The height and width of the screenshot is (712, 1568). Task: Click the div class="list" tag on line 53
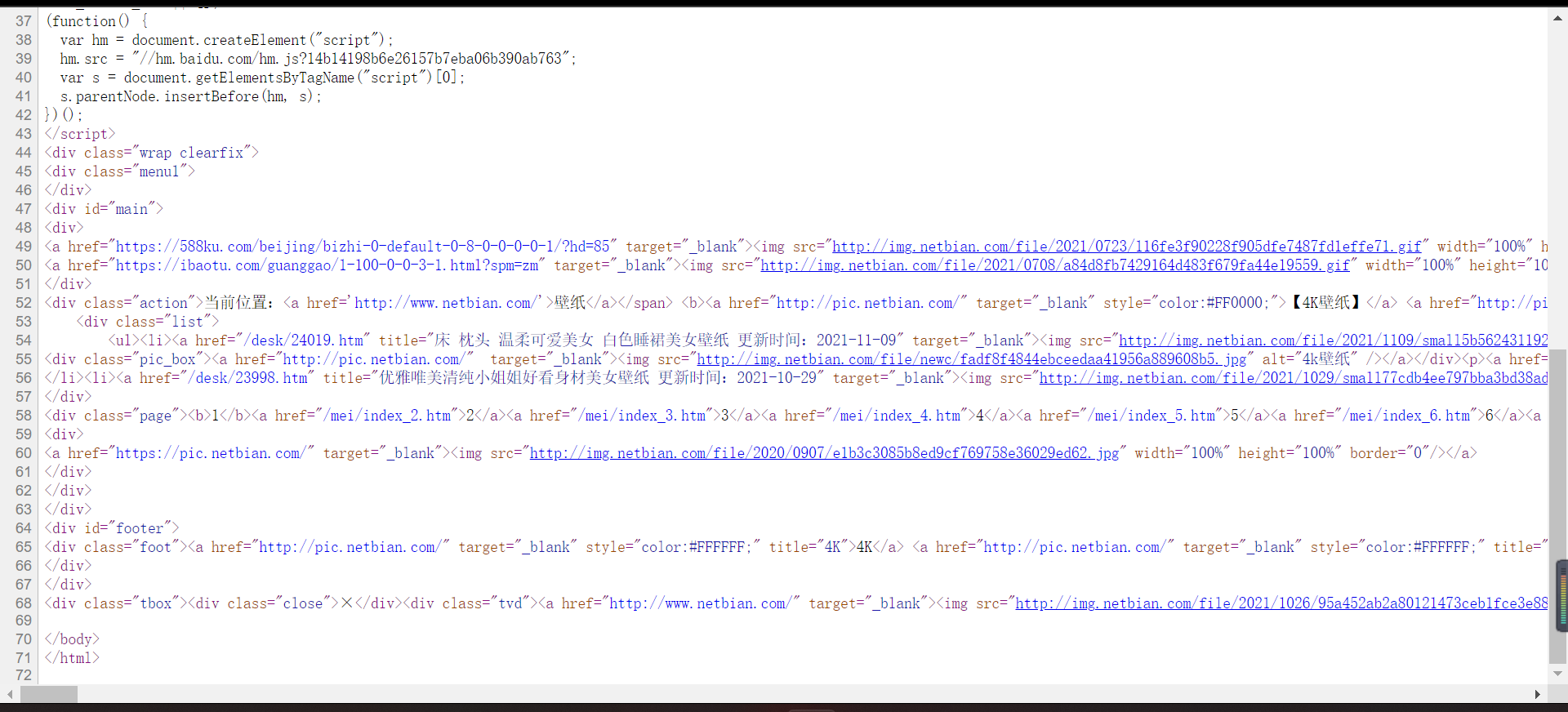148,322
